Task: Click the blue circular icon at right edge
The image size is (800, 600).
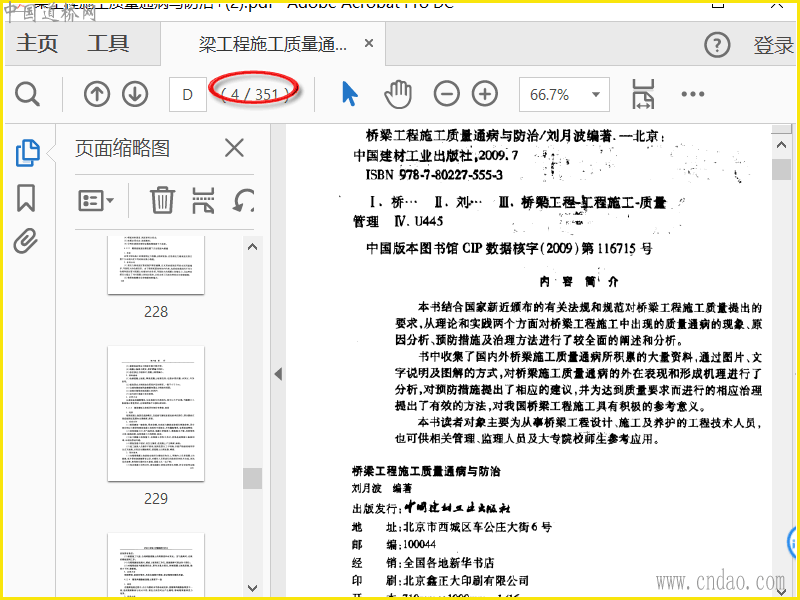Action: click(794, 543)
